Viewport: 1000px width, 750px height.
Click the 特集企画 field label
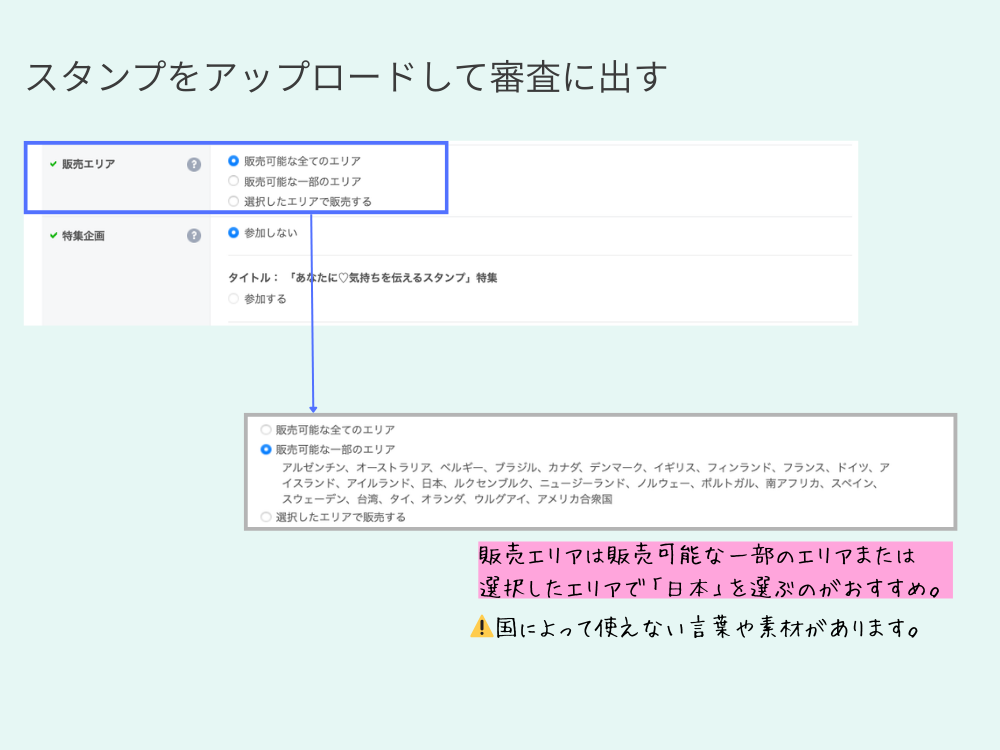[x=83, y=236]
